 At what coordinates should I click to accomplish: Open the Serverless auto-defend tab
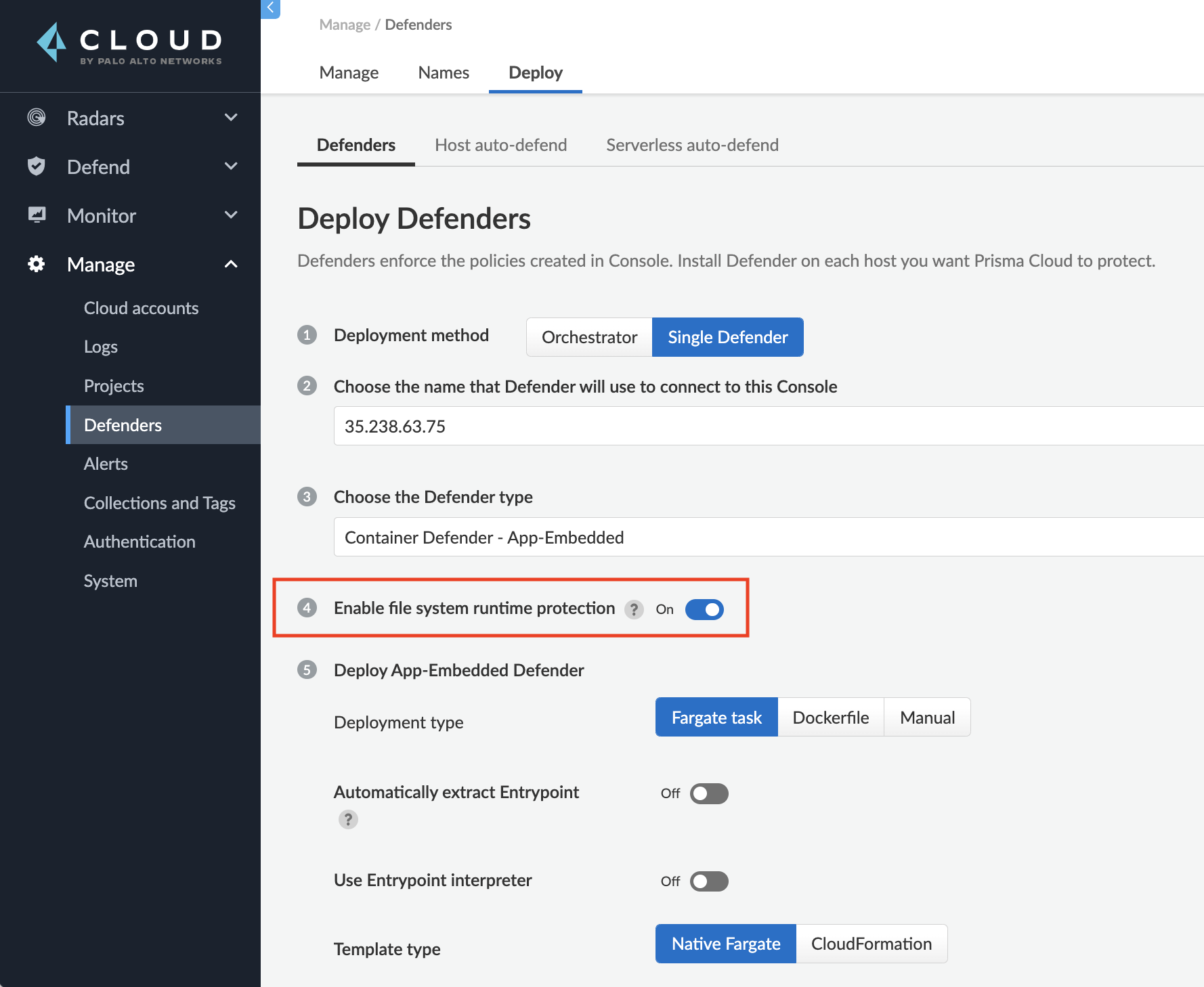(x=692, y=145)
